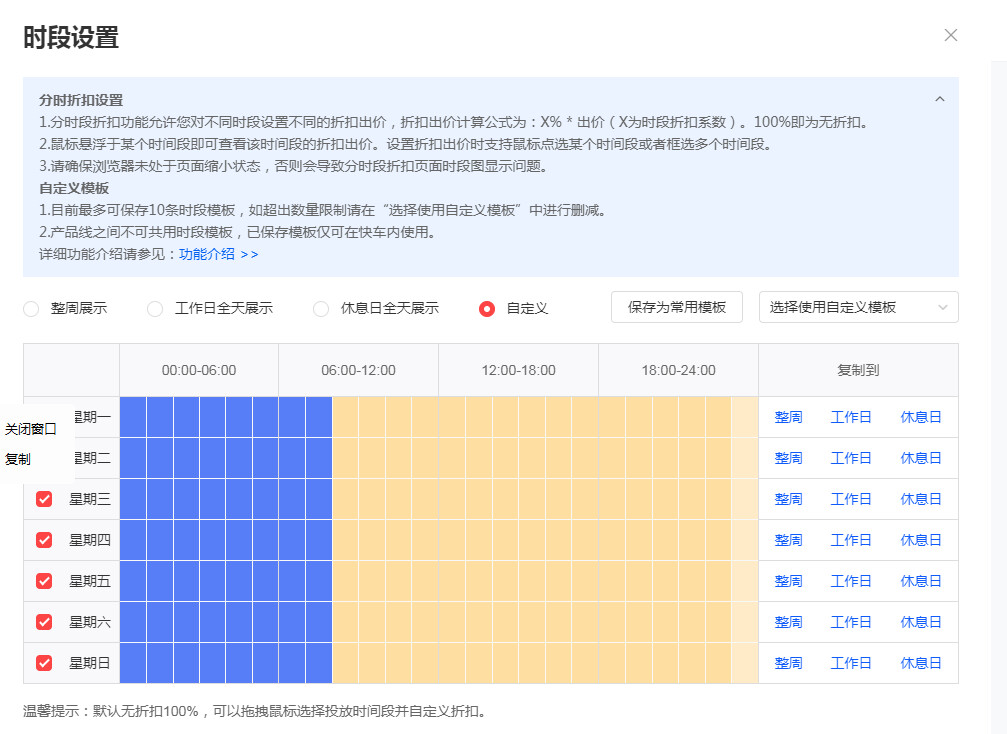
Task: Collapse the 分时折扣设置 info panel
Action: click(938, 99)
